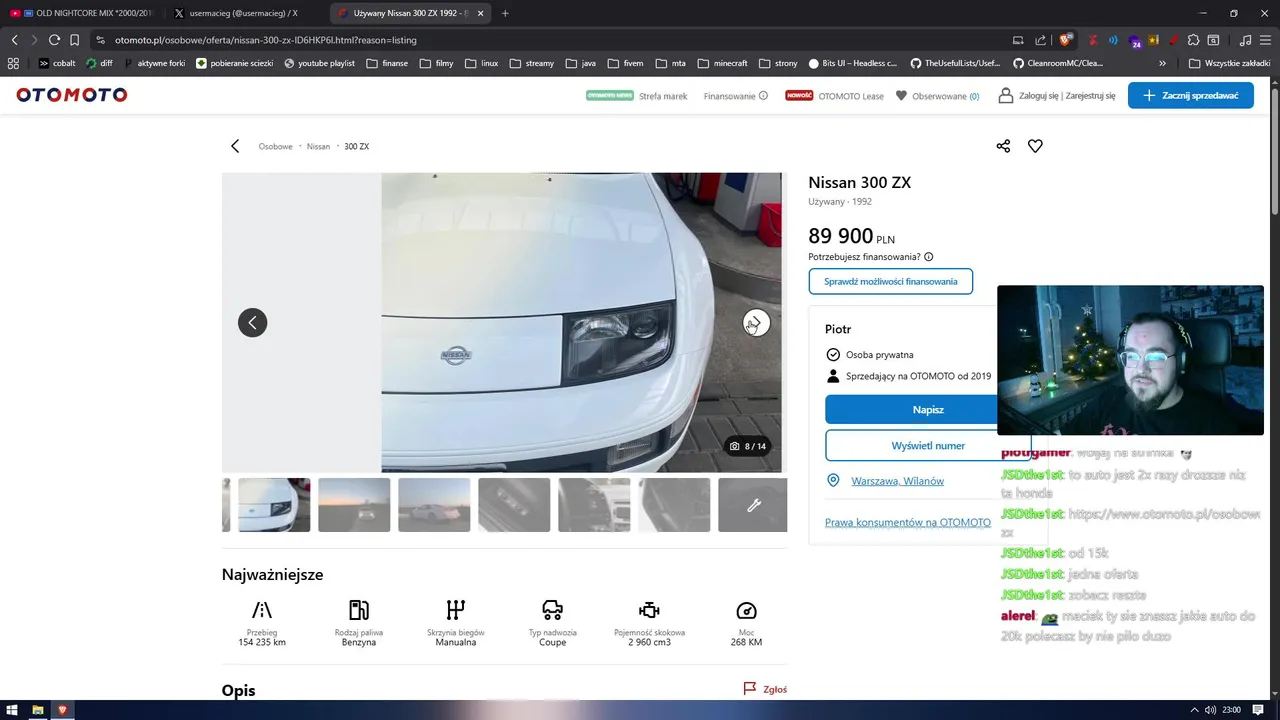The image size is (1280, 720).
Task: Click the Osobowe breadcrumb
Action: 275,146
